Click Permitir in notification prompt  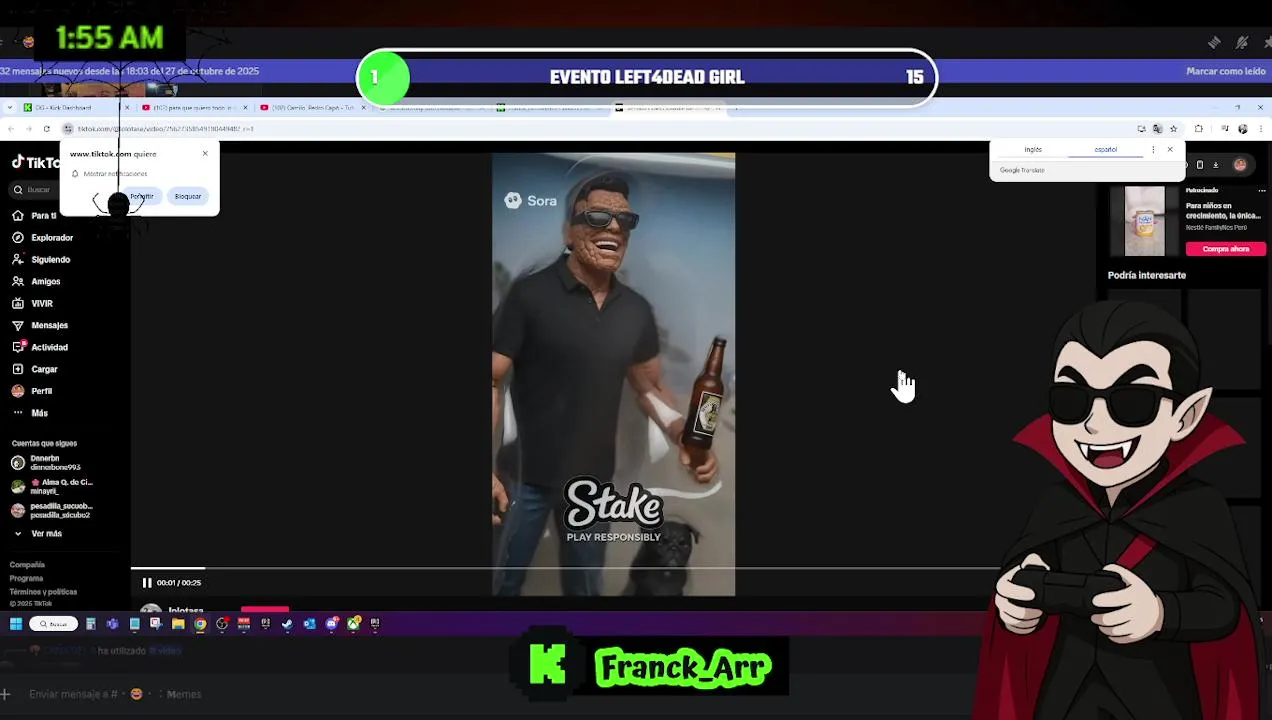(x=142, y=196)
